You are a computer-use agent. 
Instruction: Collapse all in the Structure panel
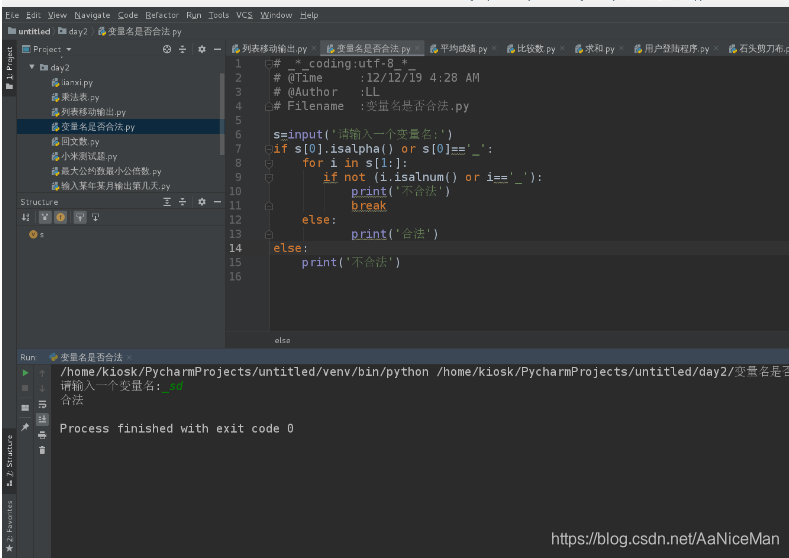pos(183,202)
